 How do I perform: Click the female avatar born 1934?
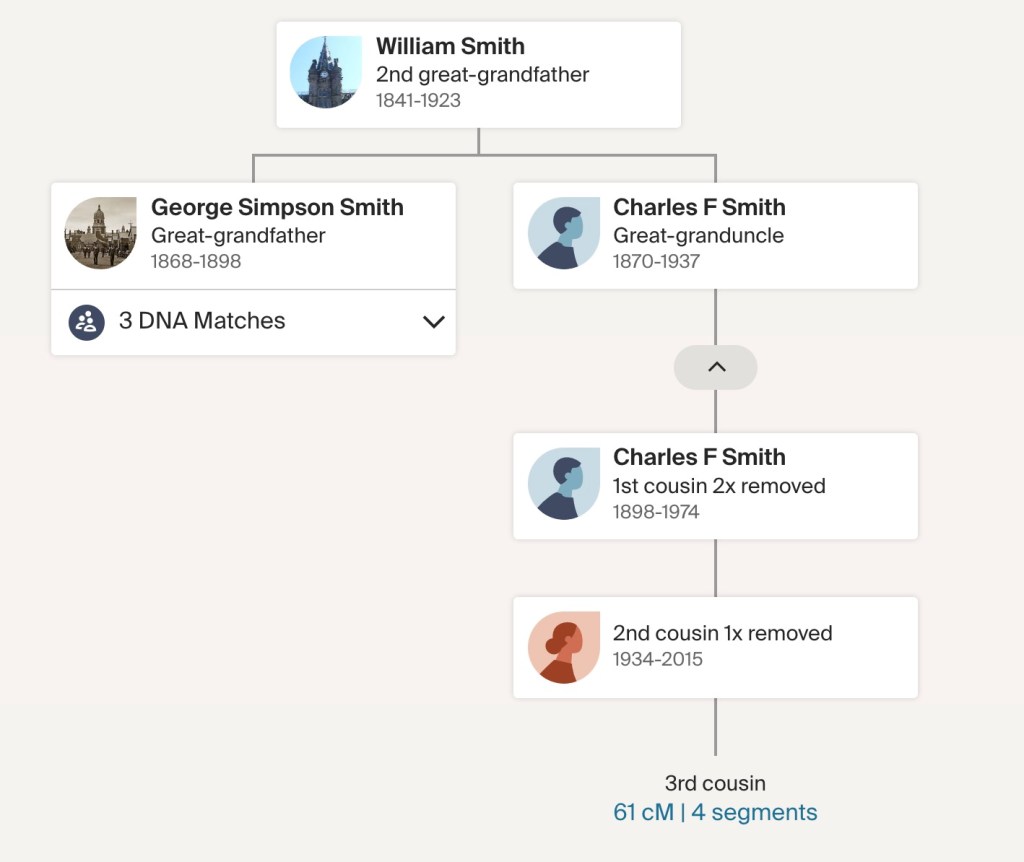pyautogui.click(x=563, y=647)
